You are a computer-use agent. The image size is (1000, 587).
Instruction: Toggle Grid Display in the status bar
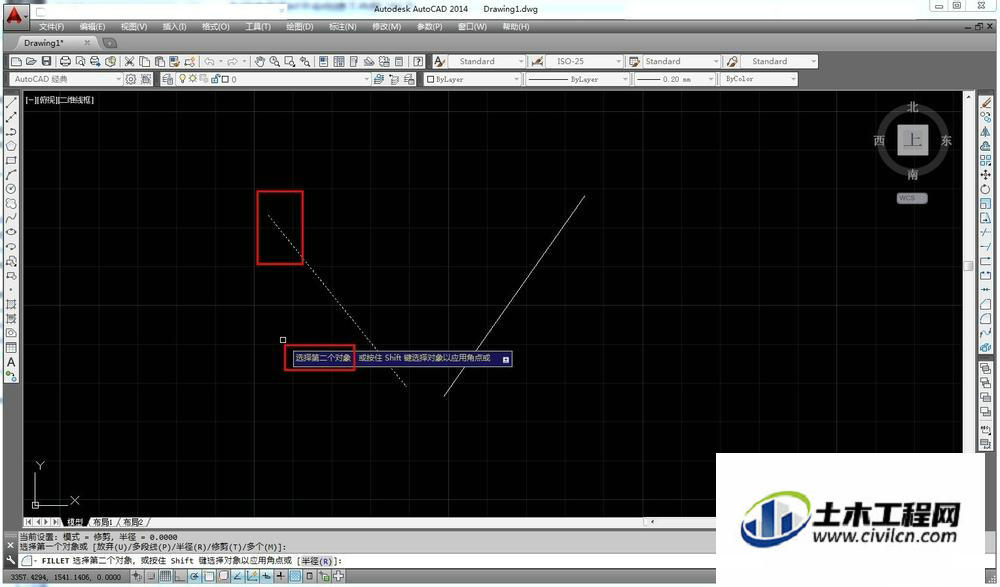(x=165, y=576)
